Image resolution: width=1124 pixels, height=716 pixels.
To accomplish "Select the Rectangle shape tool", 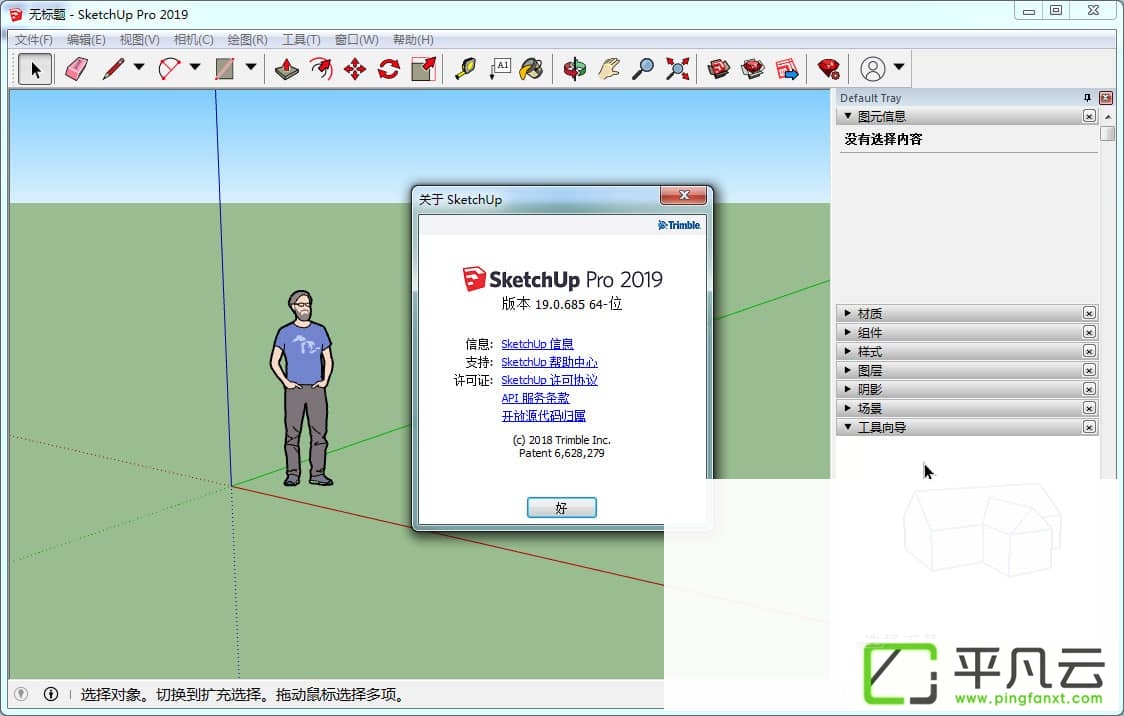I will [225, 69].
